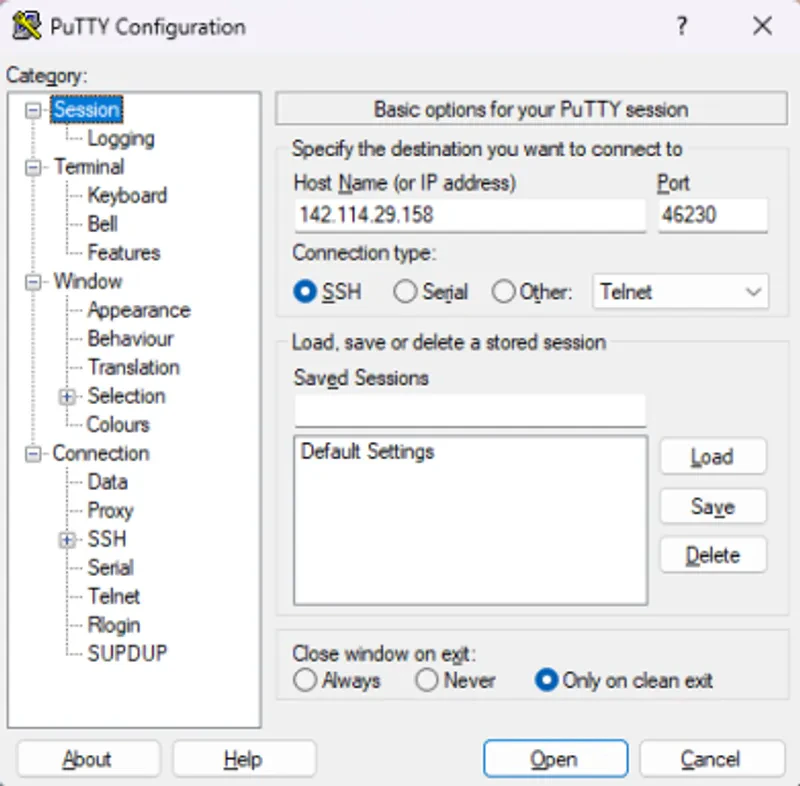The width and height of the screenshot is (800, 786).
Task: Select the SSH connection type
Action: click(x=306, y=291)
